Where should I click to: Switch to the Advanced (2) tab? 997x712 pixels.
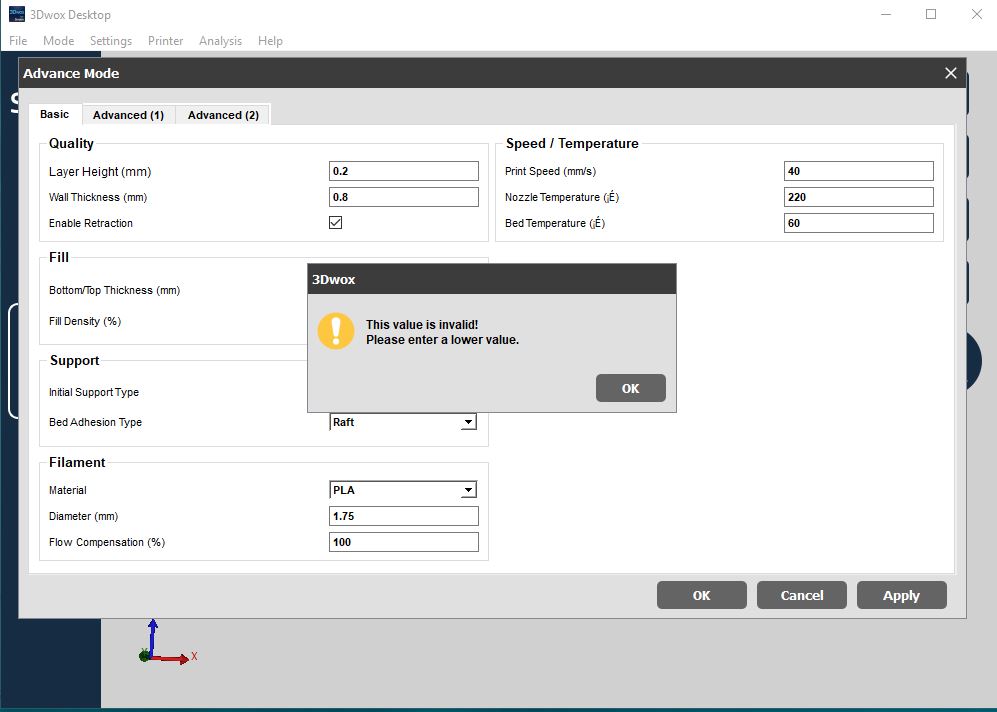[223, 115]
